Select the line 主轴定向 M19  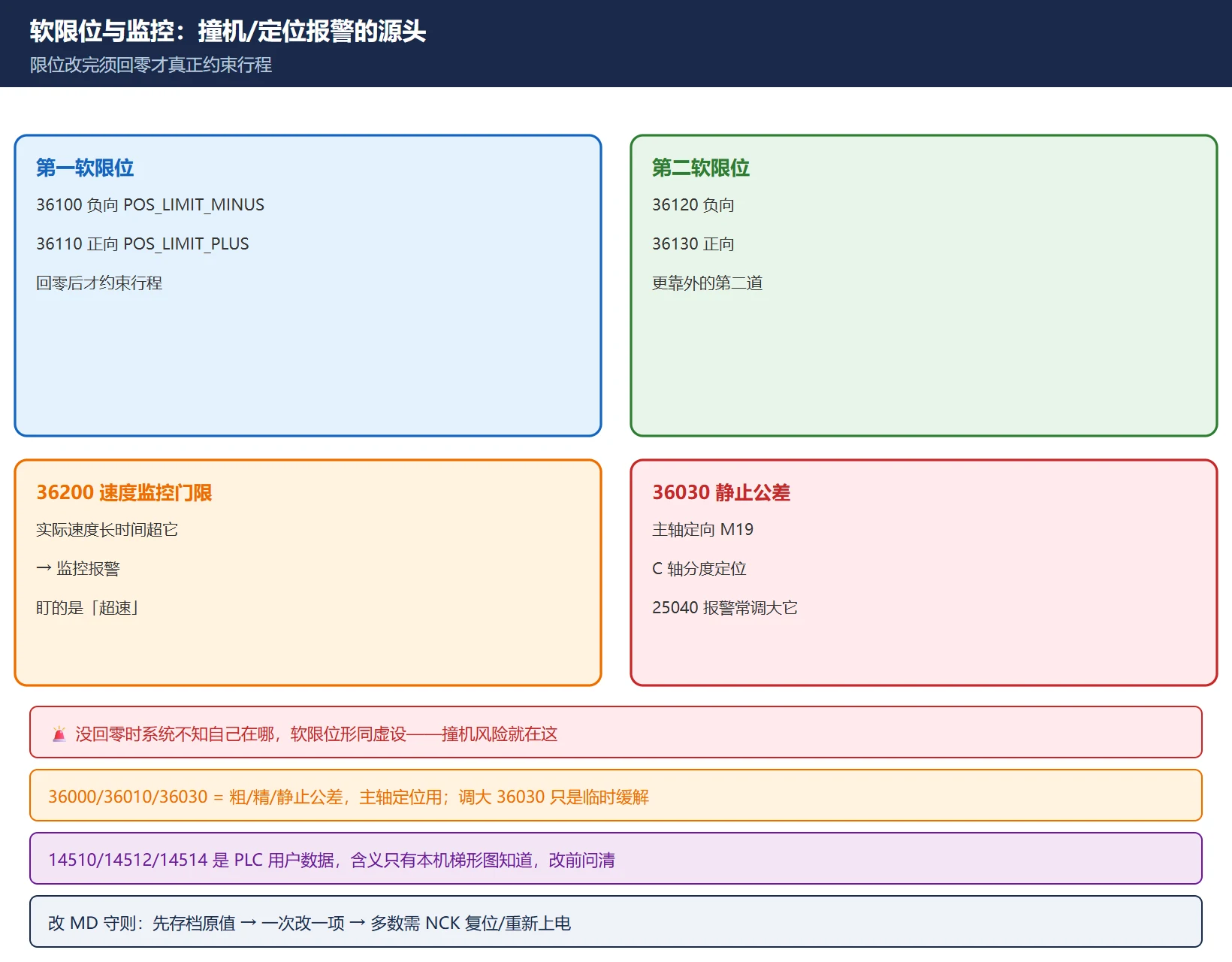[702, 530]
